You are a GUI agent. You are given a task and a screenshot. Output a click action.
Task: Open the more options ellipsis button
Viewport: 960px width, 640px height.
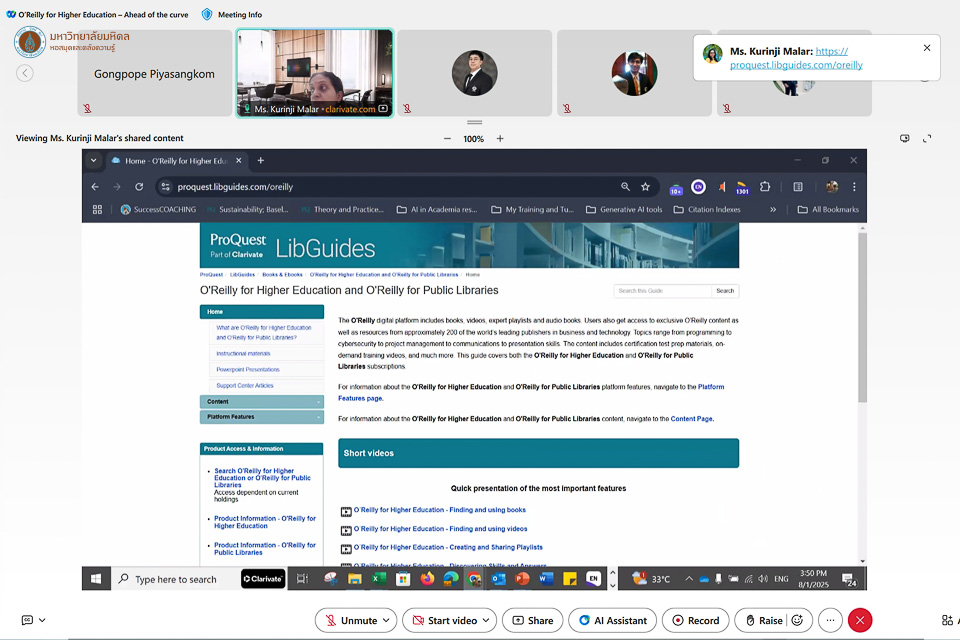coord(830,620)
